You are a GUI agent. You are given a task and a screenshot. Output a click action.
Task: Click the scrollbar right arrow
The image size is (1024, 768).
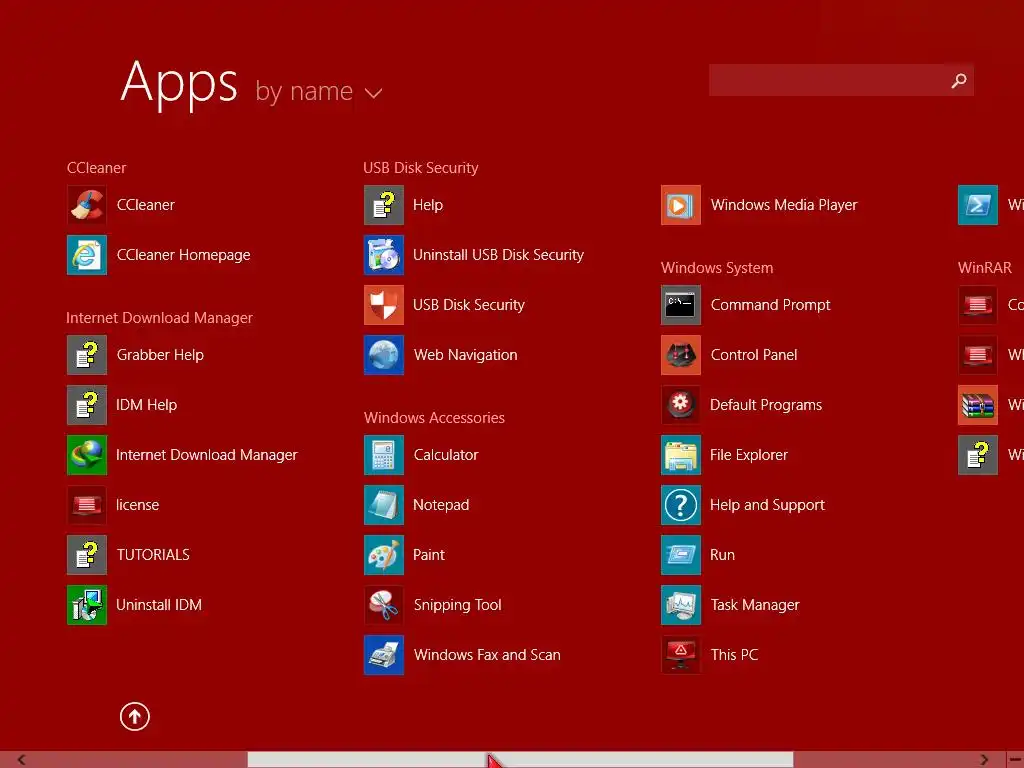(x=984, y=760)
